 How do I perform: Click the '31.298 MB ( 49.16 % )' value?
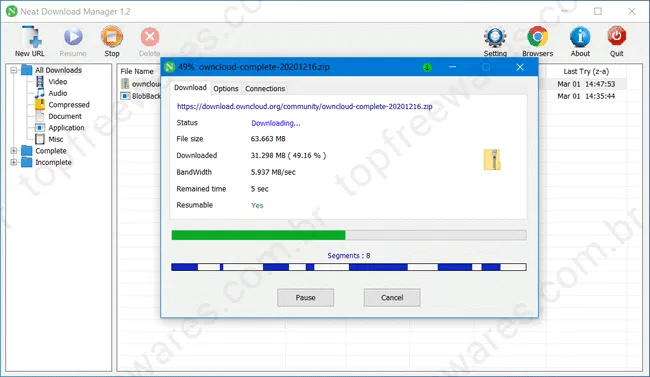point(288,156)
